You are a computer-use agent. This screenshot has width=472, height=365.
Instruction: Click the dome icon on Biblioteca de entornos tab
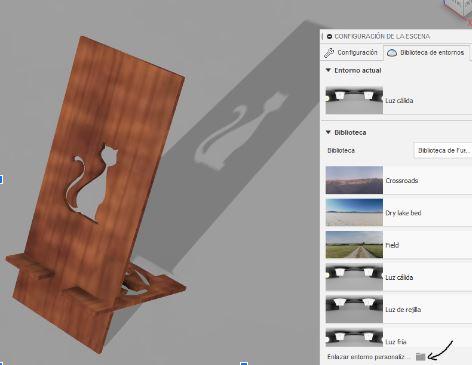coord(392,53)
